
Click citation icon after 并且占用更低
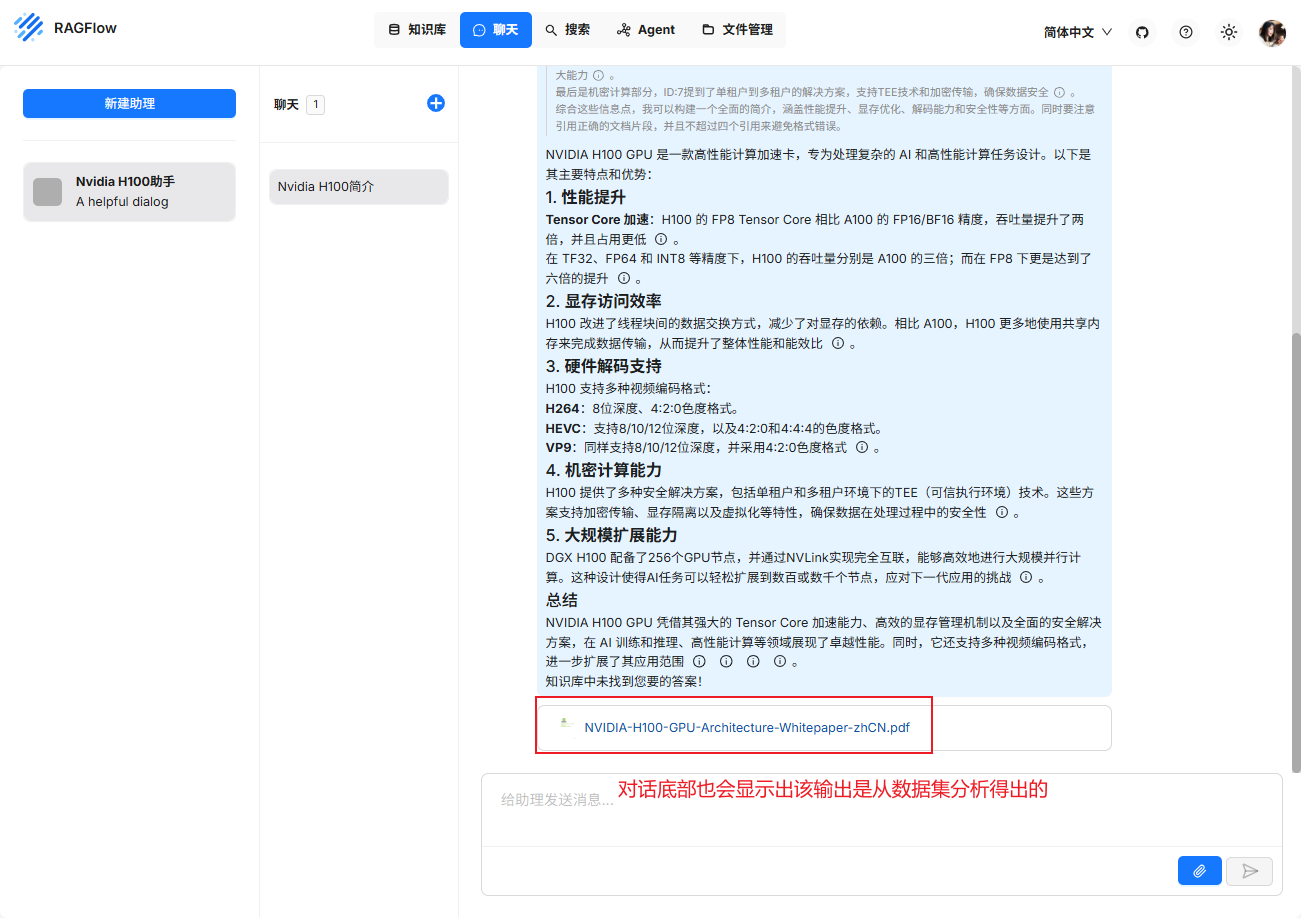pyautogui.click(x=661, y=239)
